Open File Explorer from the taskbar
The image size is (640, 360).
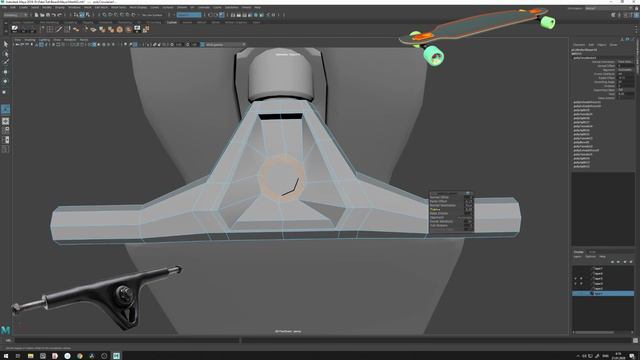click(x=31, y=356)
